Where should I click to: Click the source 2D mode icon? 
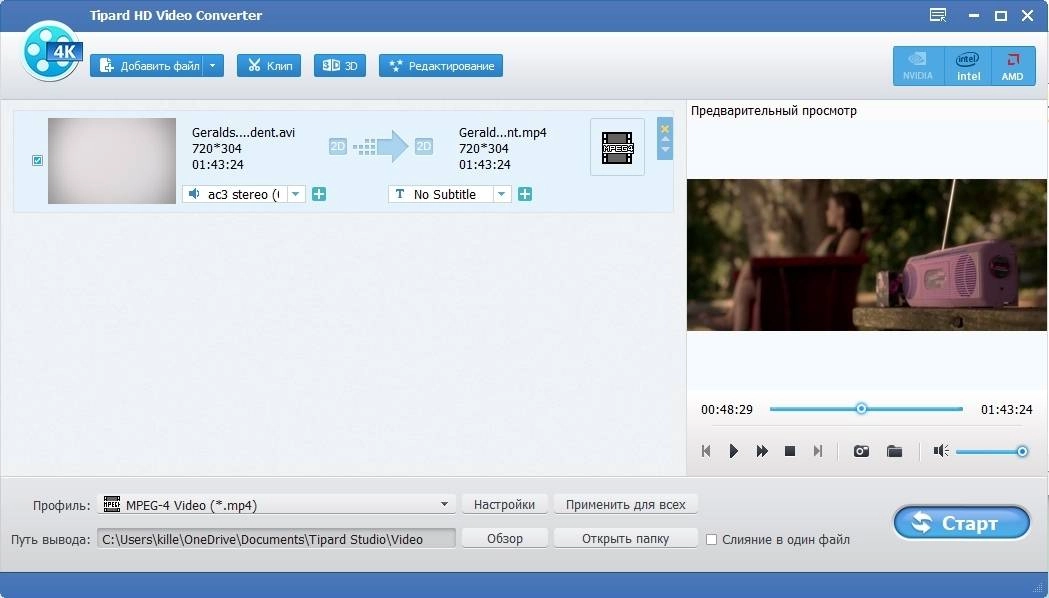pyautogui.click(x=338, y=146)
